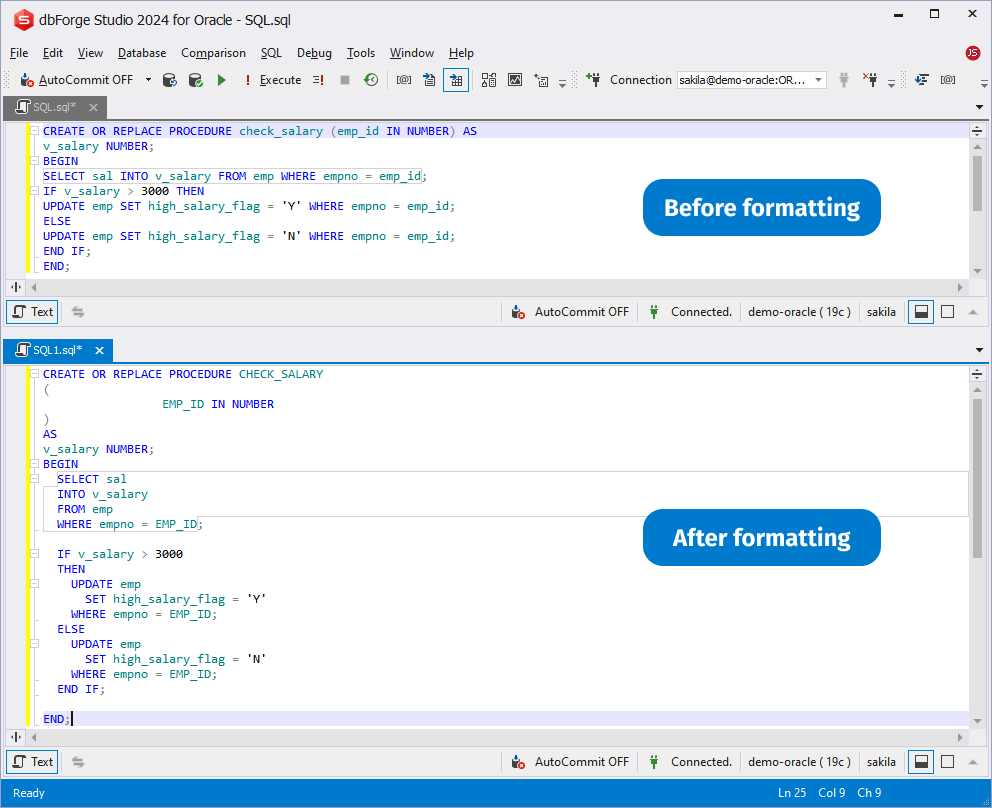Toggle single-pane layout button in SQL1.sql pane
Screen dimensions: 992x808
coord(948,762)
